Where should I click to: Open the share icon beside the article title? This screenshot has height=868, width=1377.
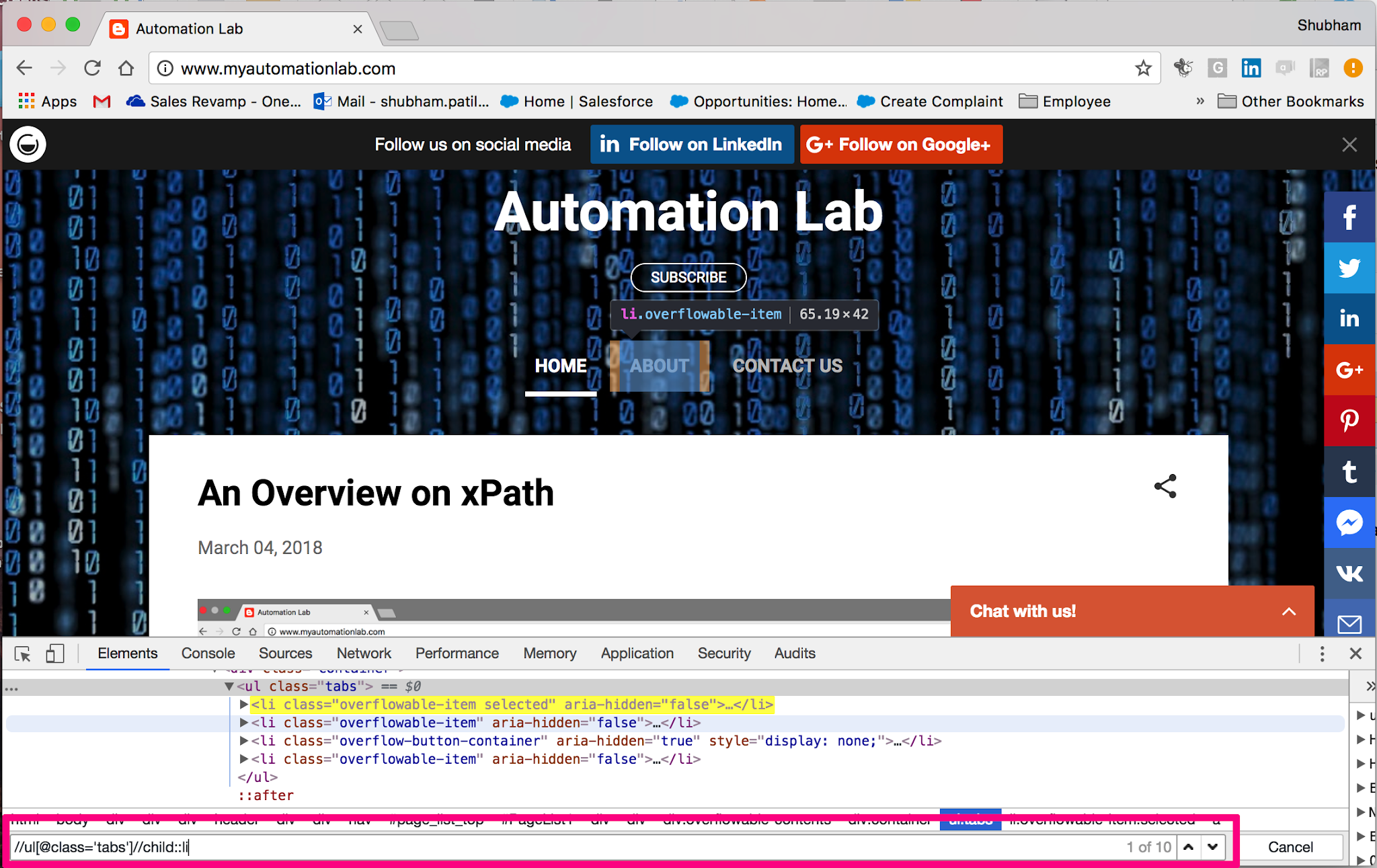point(1165,486)
